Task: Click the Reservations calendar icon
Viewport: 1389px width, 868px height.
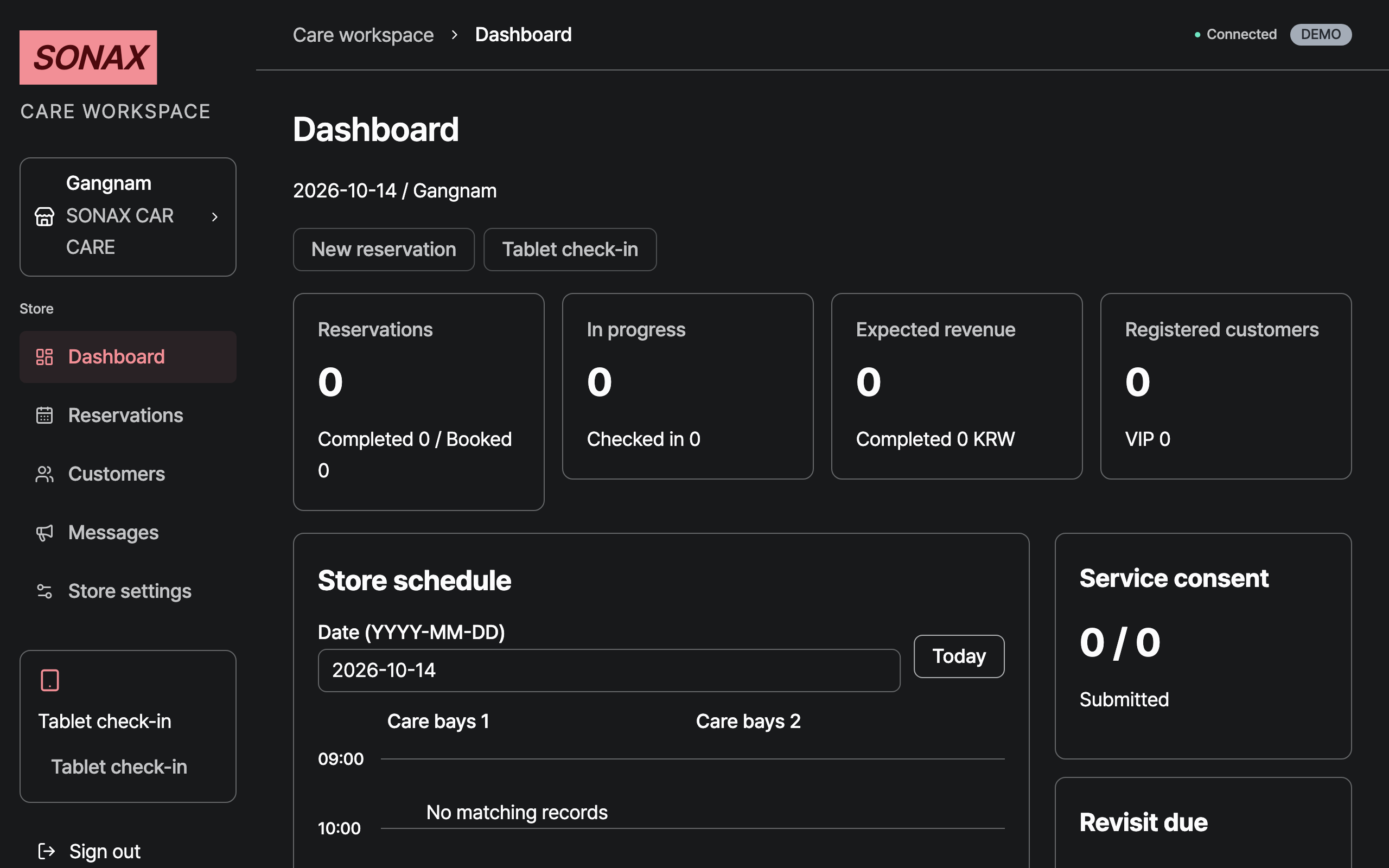Action: click(x=44, y=415)
